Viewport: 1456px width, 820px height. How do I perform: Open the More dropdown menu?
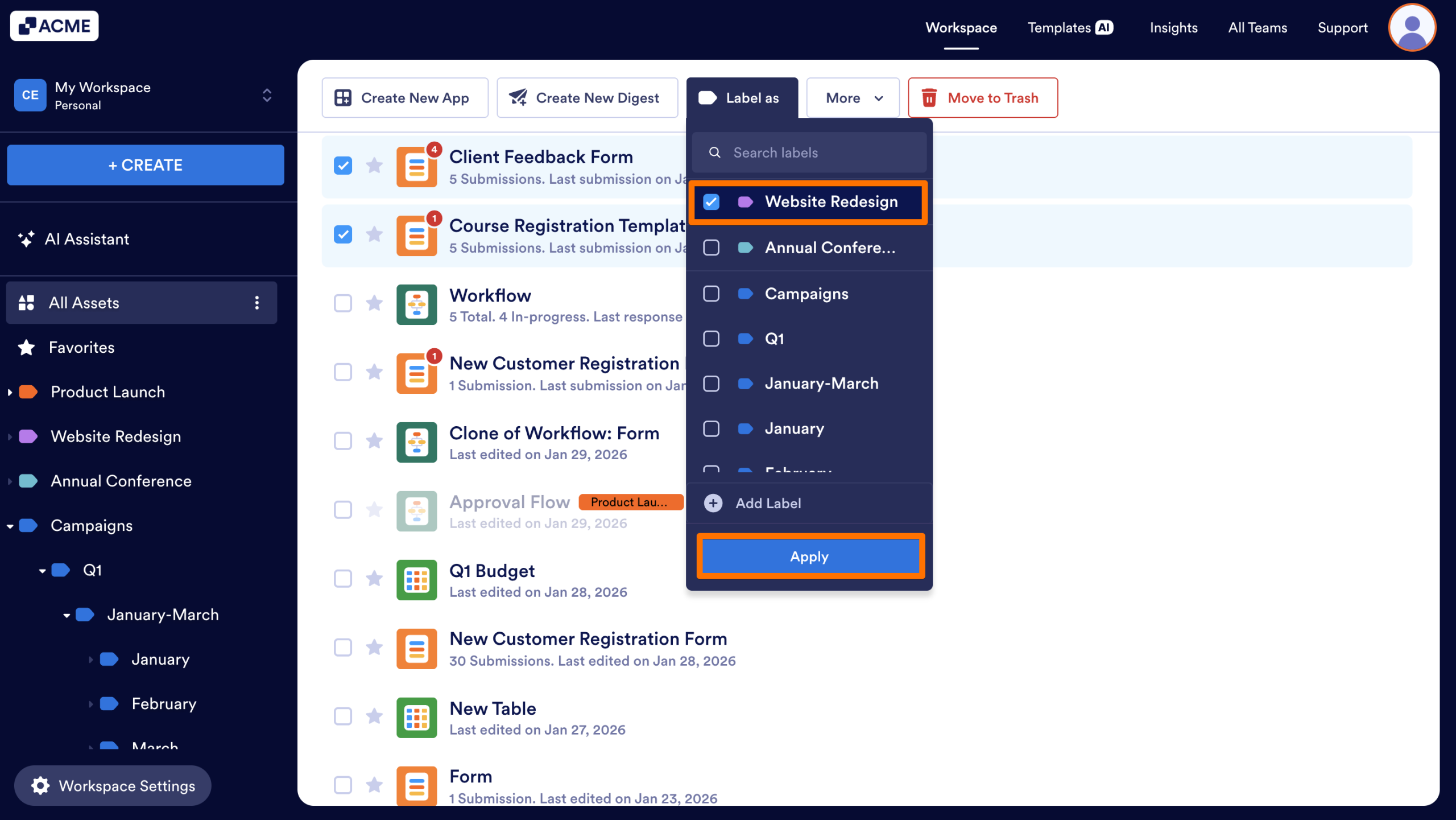point(853,98)
